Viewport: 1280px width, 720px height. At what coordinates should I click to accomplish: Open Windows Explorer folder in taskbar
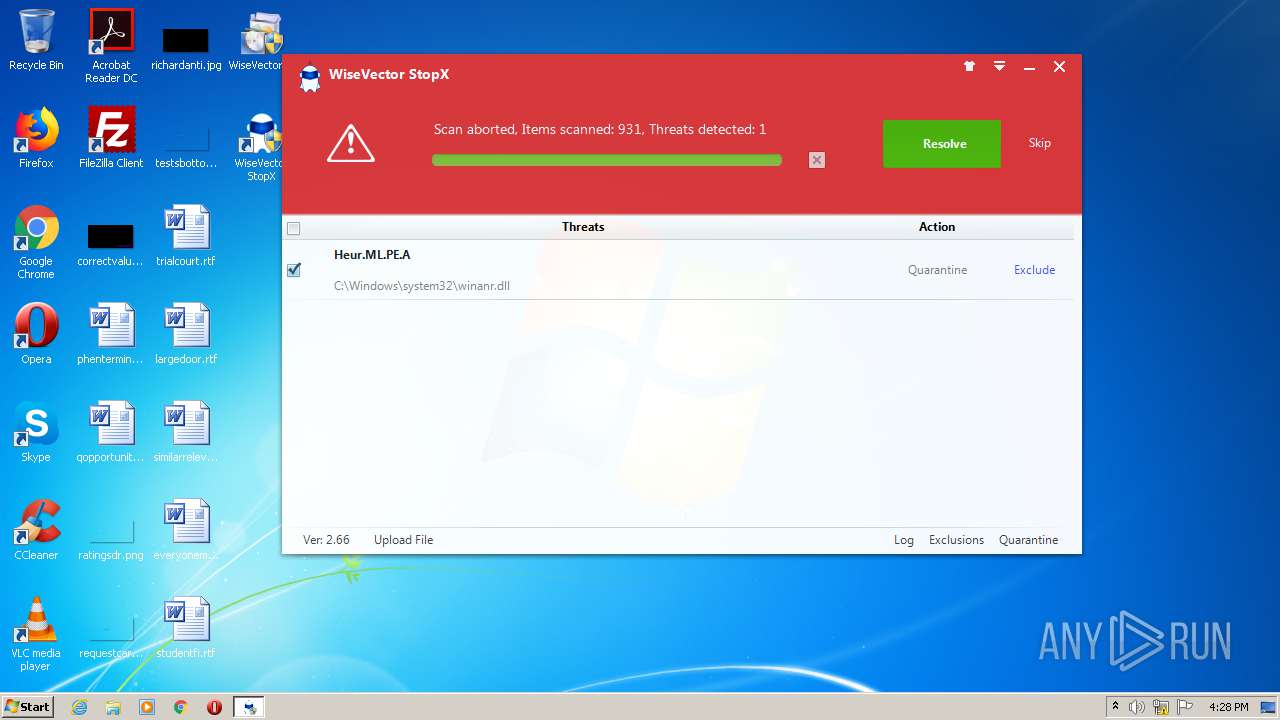pos(113,707)
